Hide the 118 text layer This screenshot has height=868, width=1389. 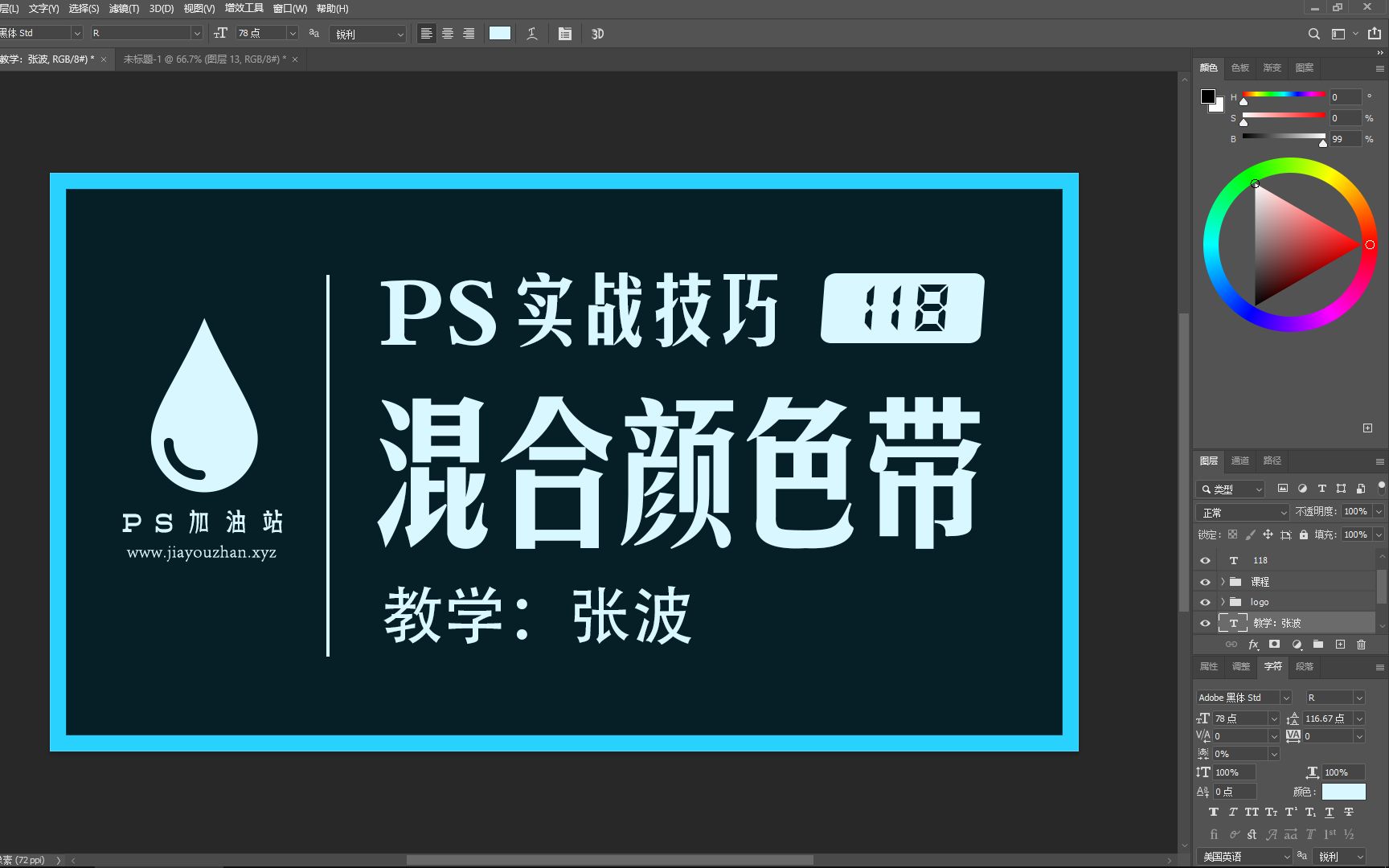[1205, 561]
